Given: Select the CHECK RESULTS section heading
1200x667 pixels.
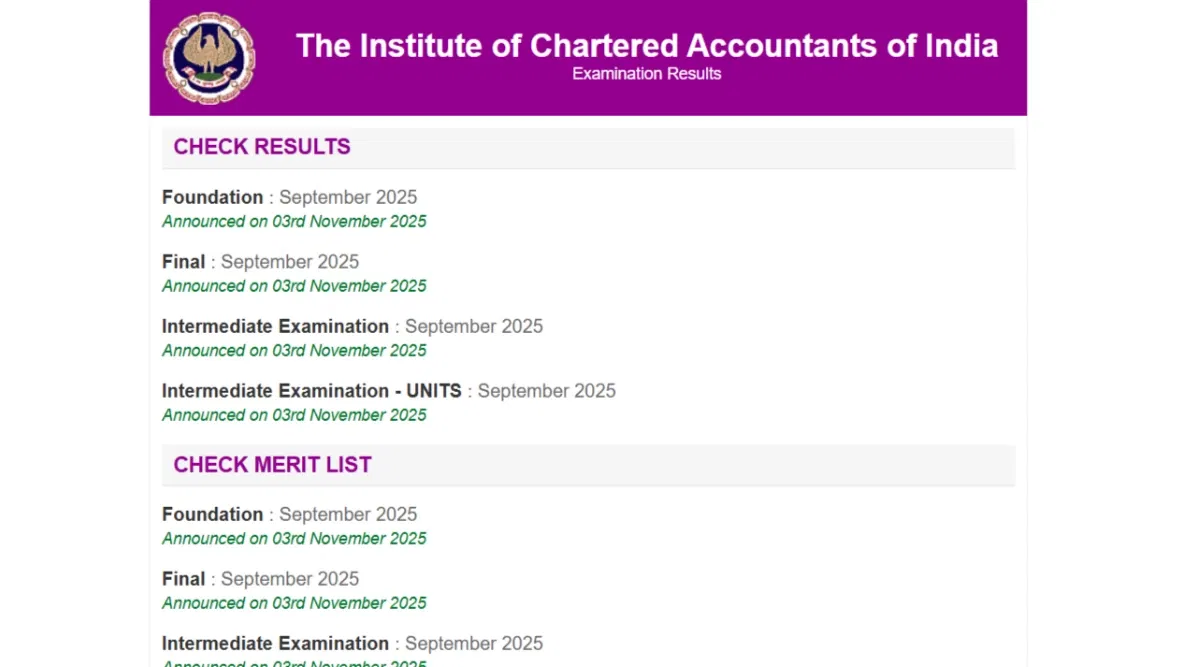Looking at the screenshot, I should point(262,147).
